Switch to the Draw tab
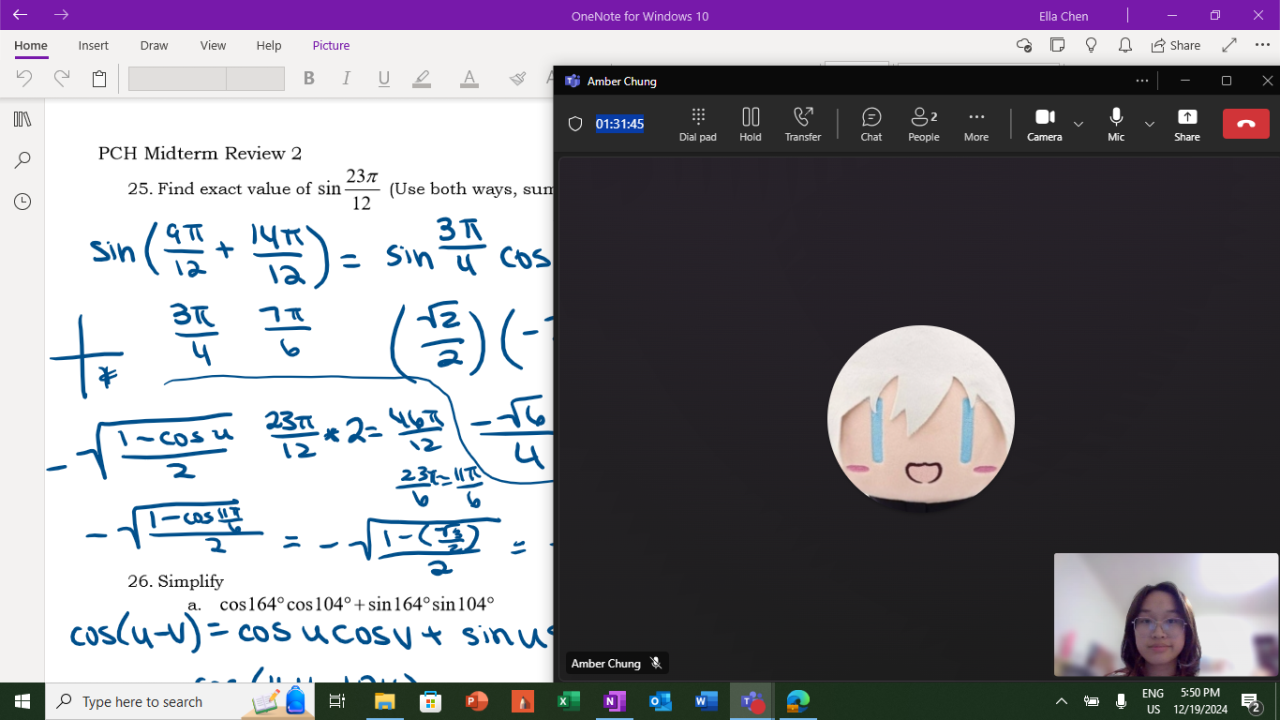1280x720 pixels. (154, 45)
